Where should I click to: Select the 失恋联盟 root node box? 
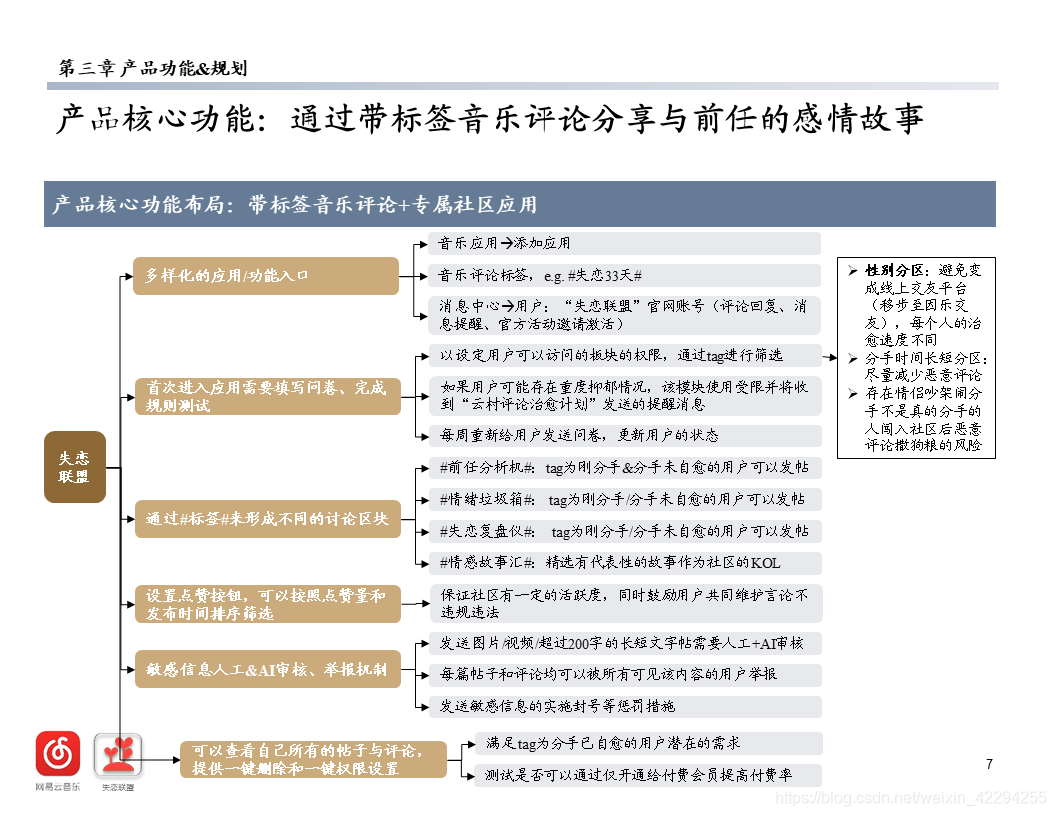[75, 467]
